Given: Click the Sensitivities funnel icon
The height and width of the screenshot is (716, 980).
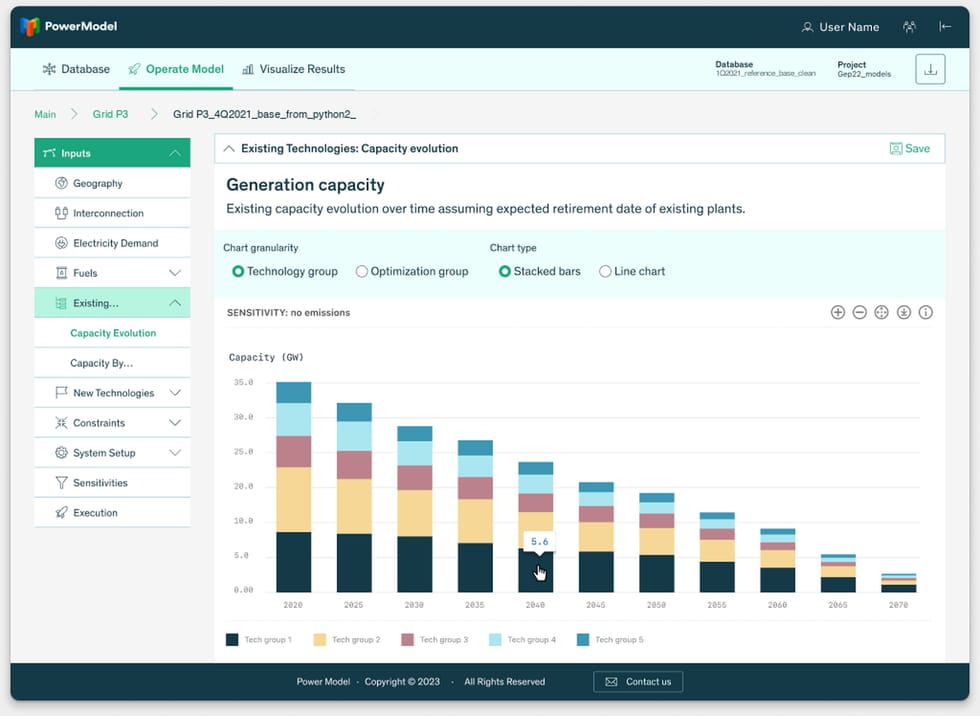Looking at the screenshot, I should [61, 483].
